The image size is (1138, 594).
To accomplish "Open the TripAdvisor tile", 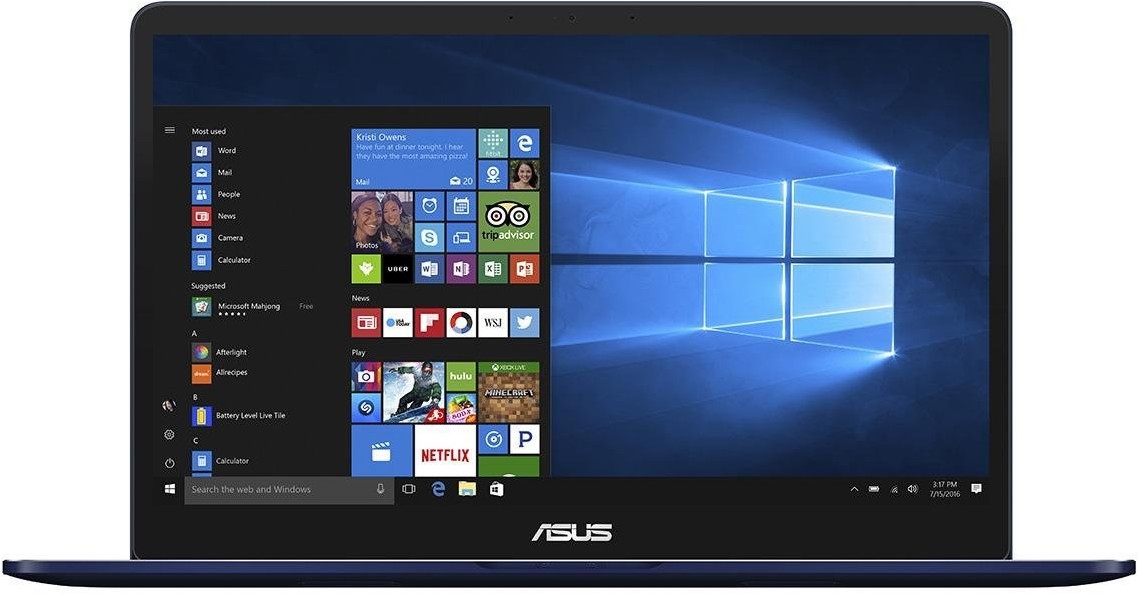I will pyautogui.click(x=508, y=222).
